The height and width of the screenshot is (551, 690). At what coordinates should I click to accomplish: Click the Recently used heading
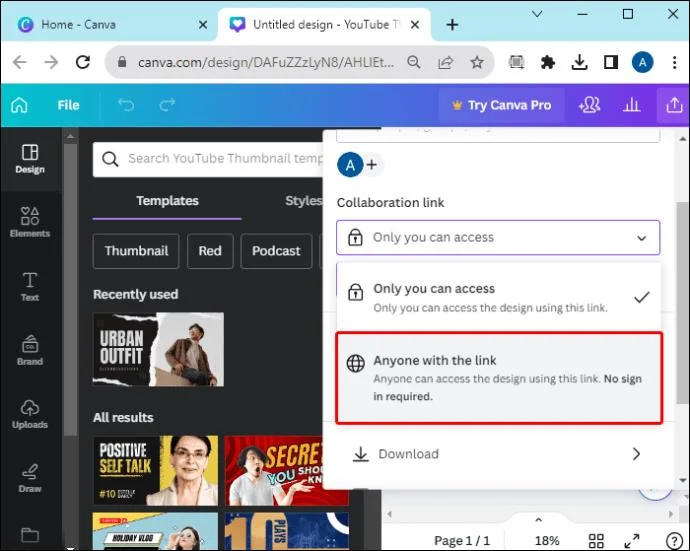coord(136,294)
